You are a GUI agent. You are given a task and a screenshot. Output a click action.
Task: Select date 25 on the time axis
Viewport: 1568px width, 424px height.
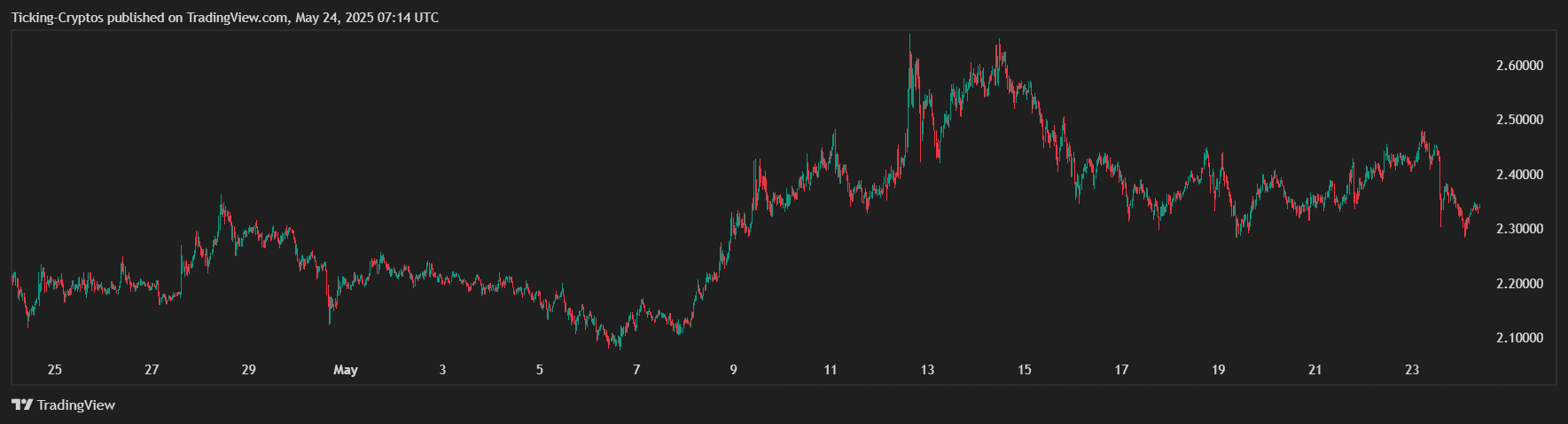pyautogui.click(x=55, y=370)
